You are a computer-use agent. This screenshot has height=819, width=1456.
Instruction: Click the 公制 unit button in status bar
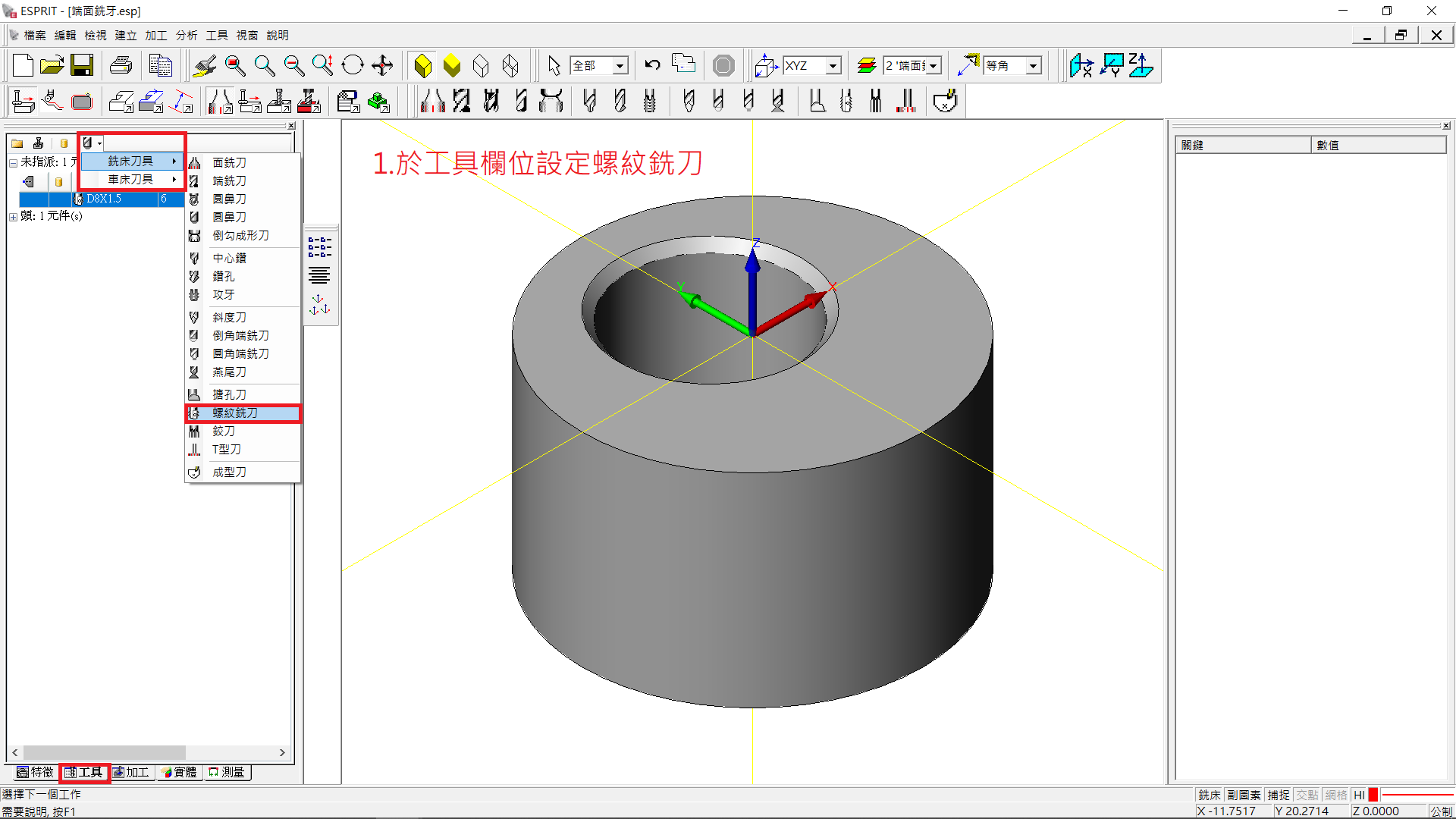[x=1441, y=811]
